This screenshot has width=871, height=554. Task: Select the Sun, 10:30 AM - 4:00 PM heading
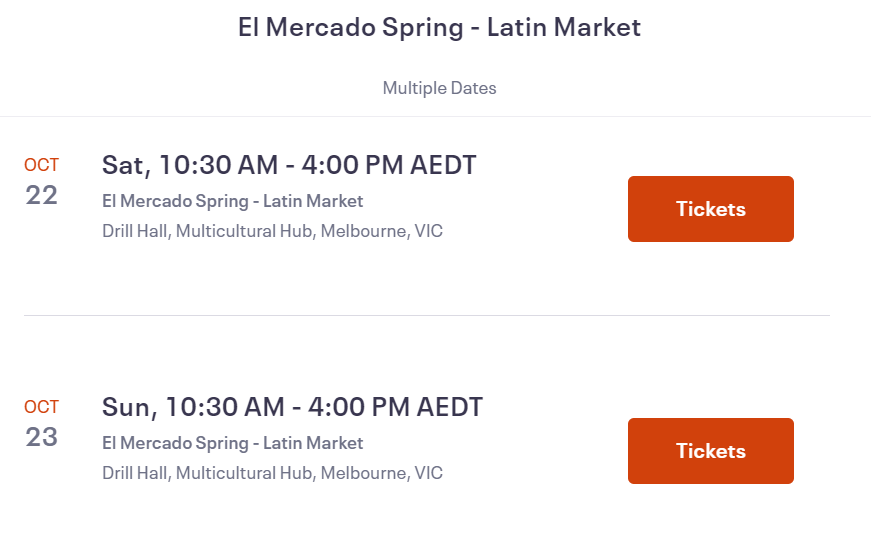click(292, 407)
